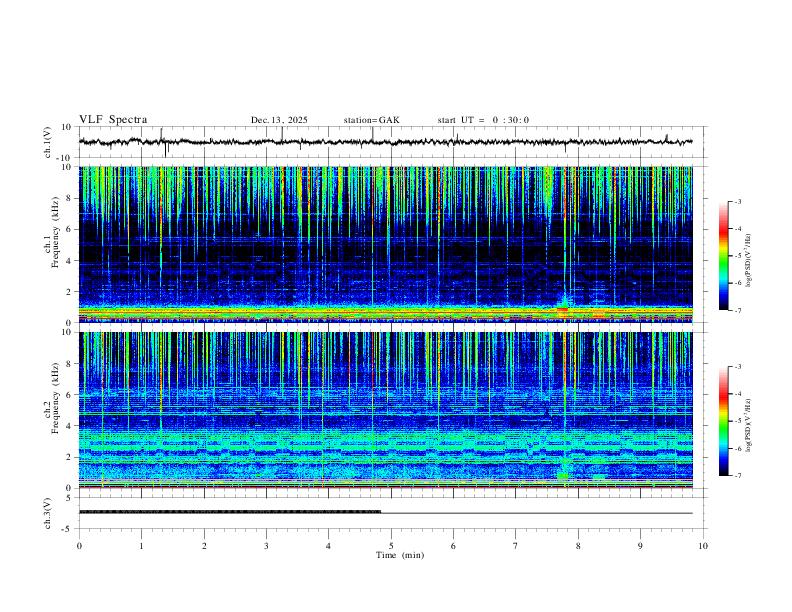The width and height of the screenshot is (792, 612).
Task: Click the 'ch.1(V)' waveform axis label
Action: coord(48,142)
